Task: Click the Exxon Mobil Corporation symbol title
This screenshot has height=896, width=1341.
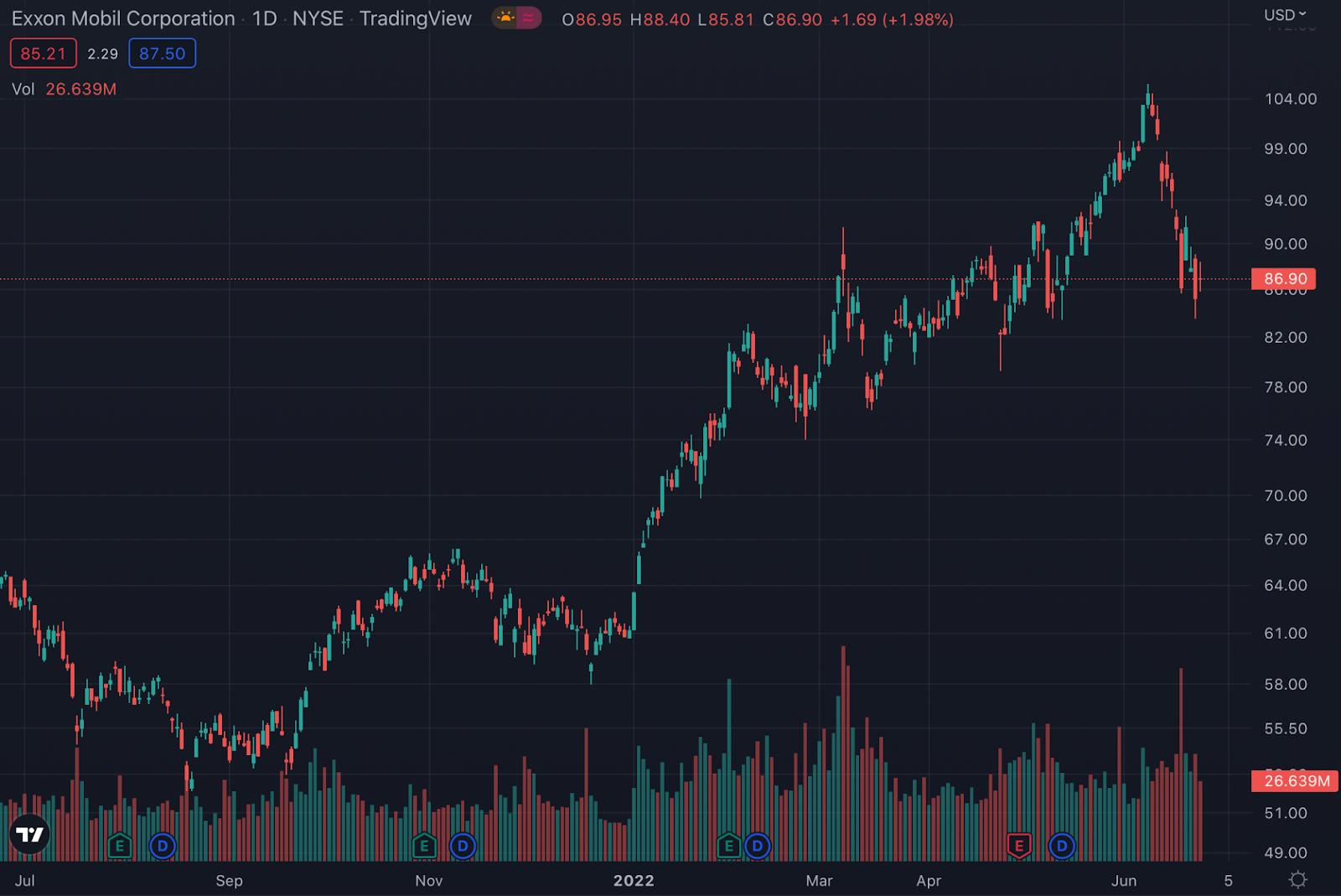Action: 123,18
